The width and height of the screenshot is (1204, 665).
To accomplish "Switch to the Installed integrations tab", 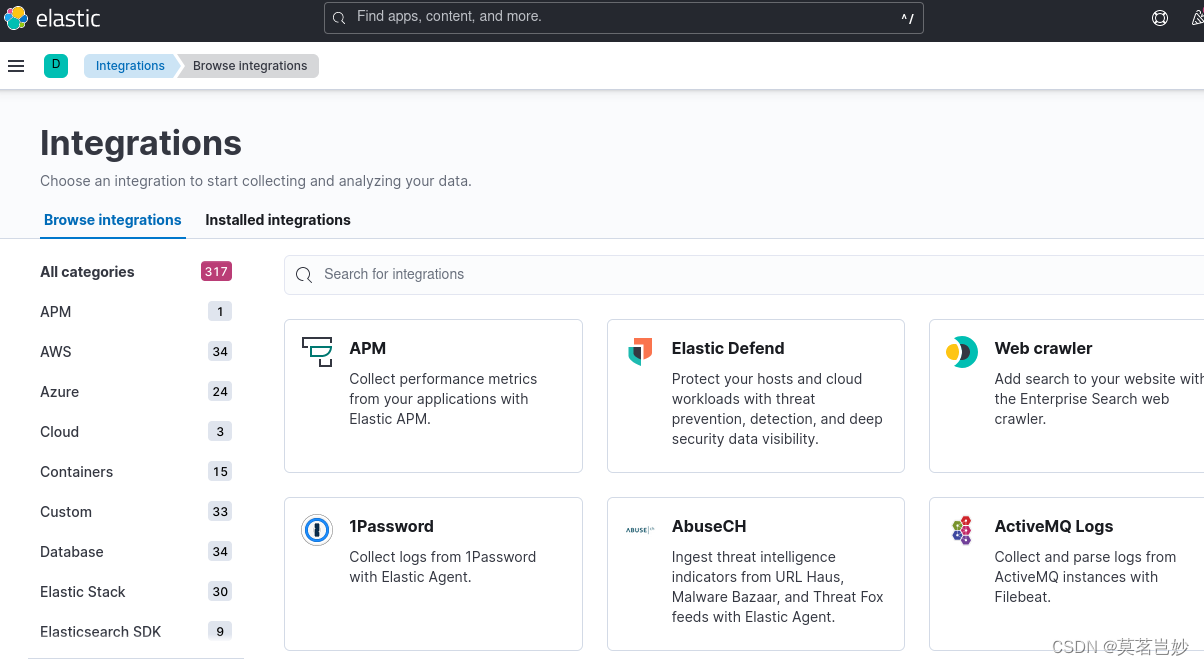I will [x=278, y=220].
